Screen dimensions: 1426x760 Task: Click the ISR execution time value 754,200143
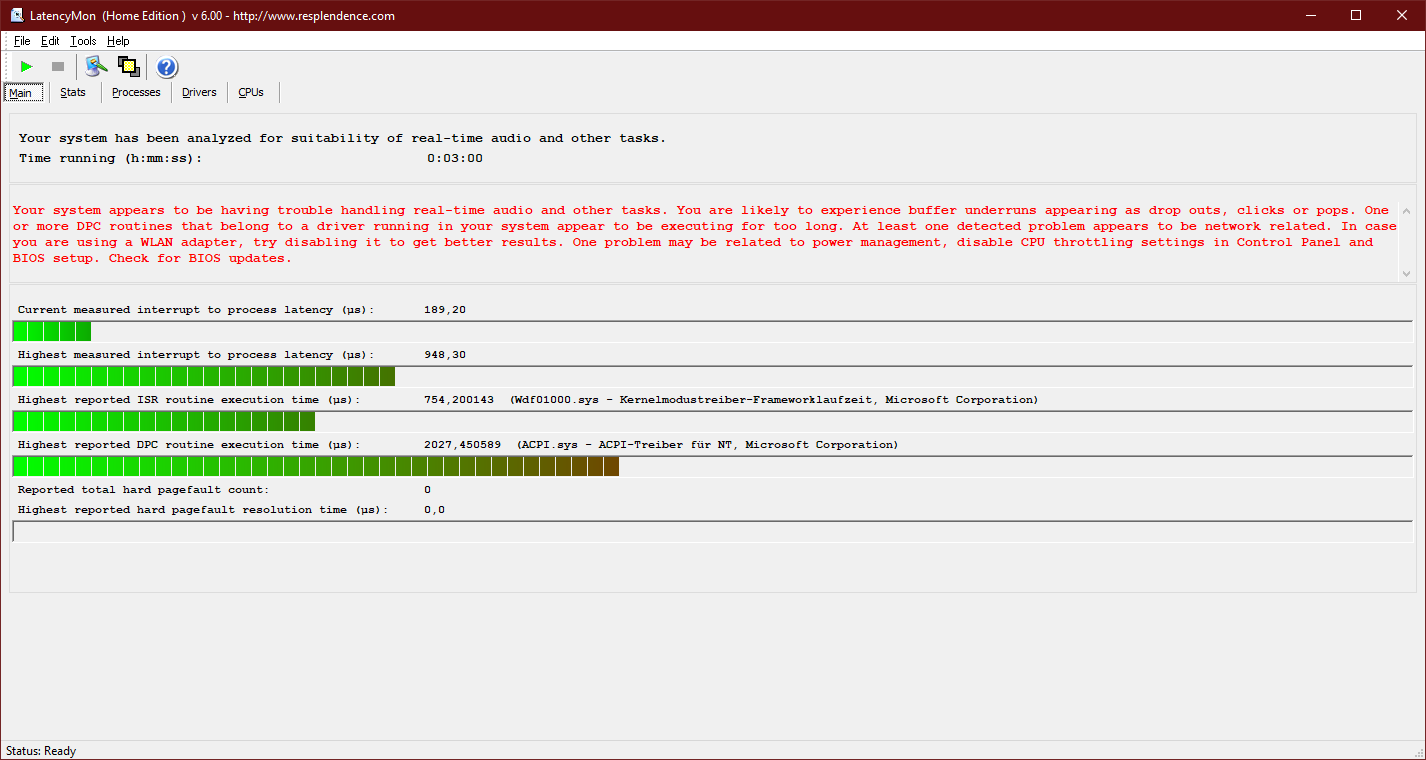pyautogui.click(x=459, y=400)
